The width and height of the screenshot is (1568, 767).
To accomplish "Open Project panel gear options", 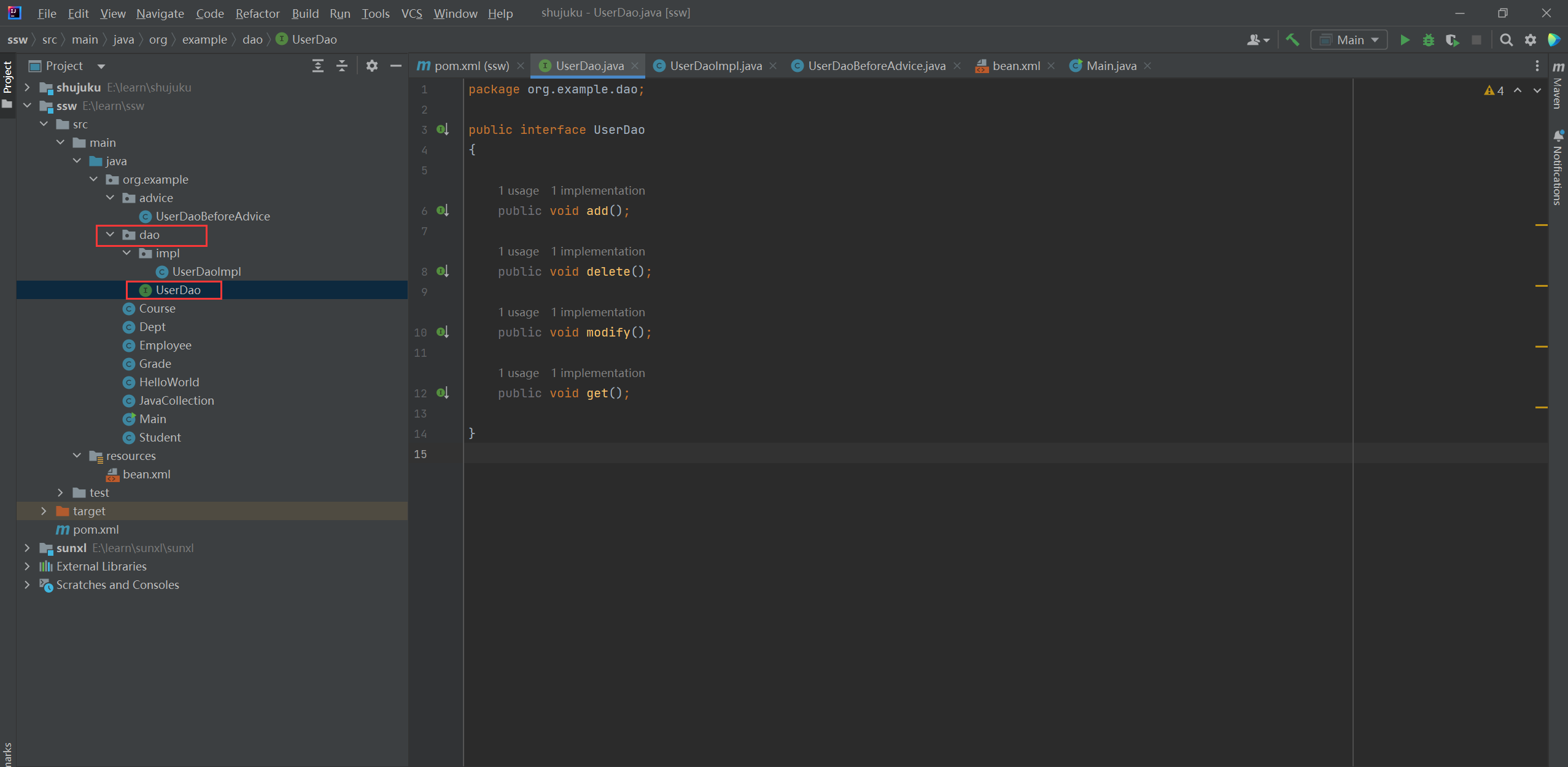I will click(x=371, y=66).
